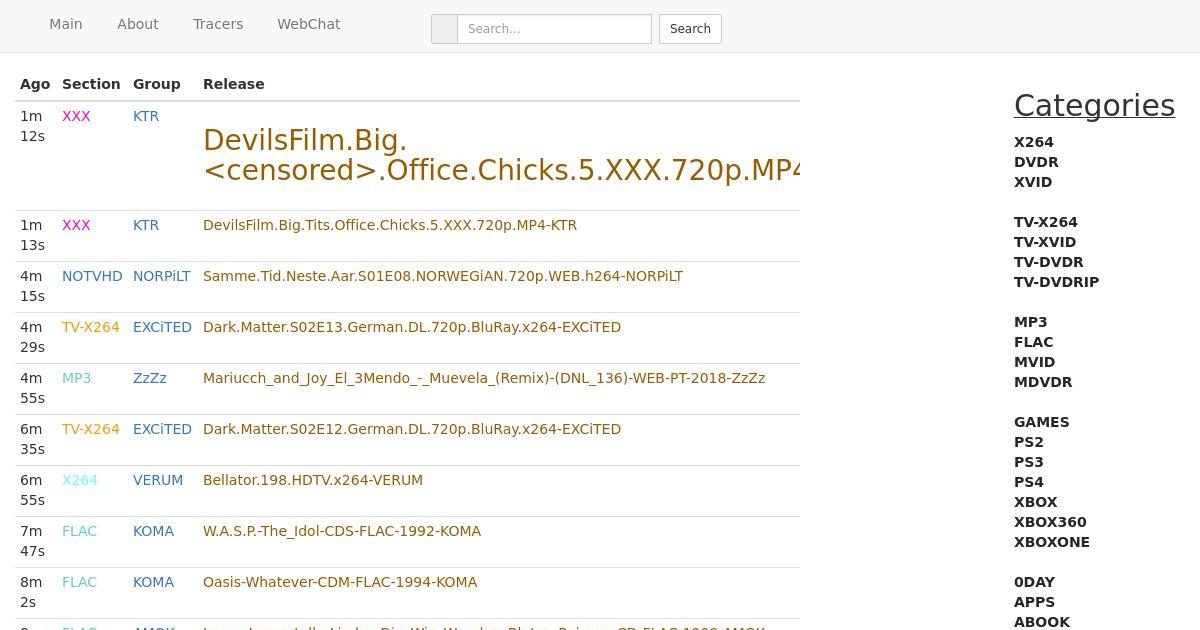Open Bellator.198.HDTV.x264-VERUM release
Viewport: 1200px width, 630px height.
(x=313, y=480)
